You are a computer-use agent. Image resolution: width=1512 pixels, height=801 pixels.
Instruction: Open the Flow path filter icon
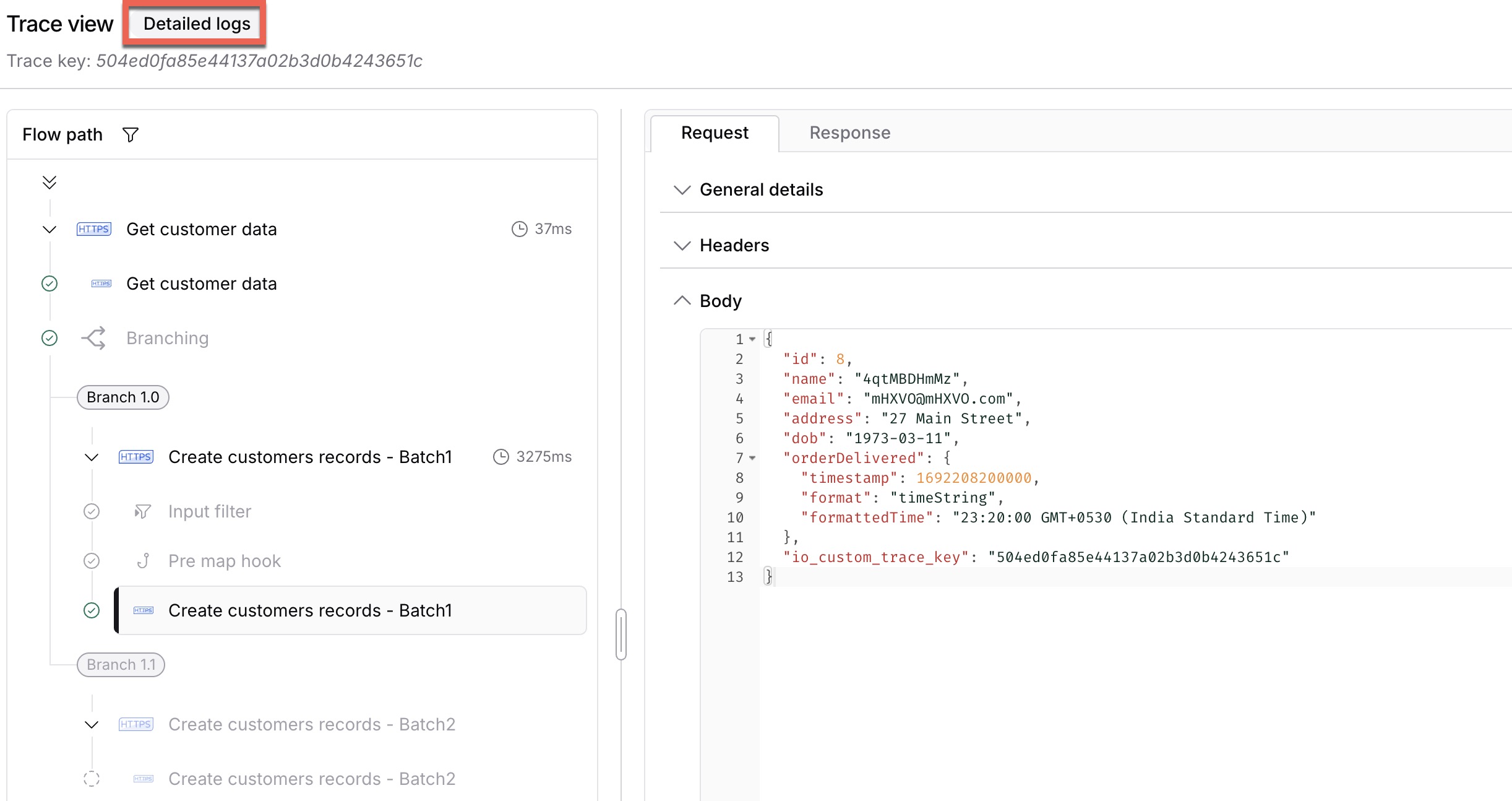[x=131, y=134]
